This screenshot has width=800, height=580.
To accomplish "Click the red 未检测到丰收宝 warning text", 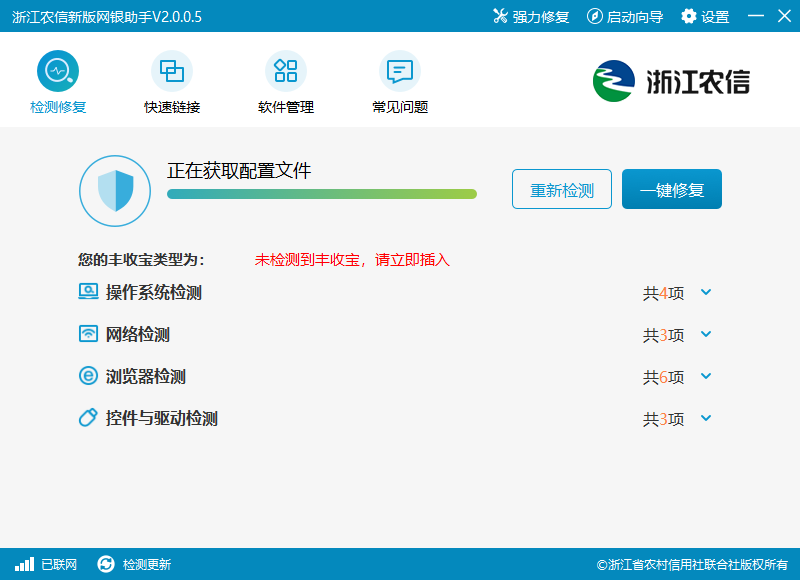I will 352,260.
